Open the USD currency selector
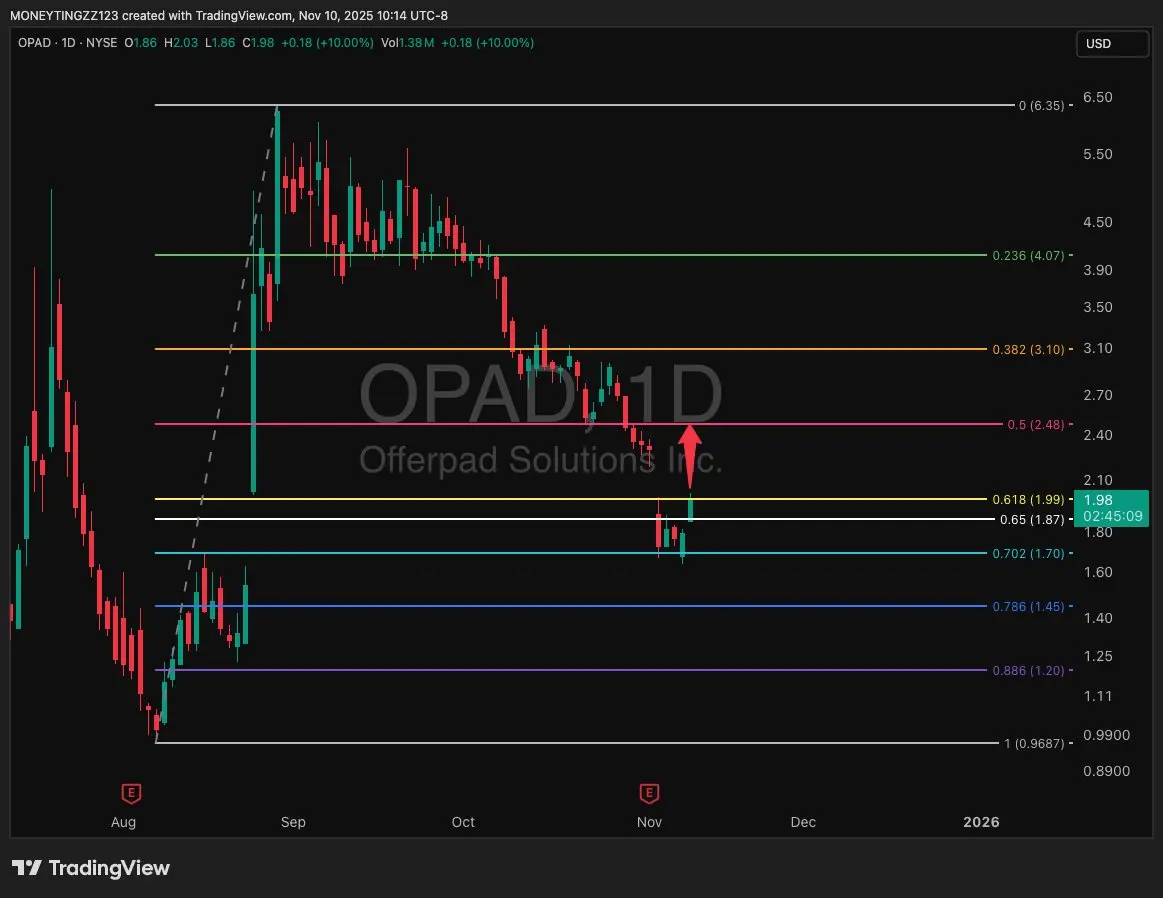This screenshot has width=1163, height=898. coord(1112,44)
